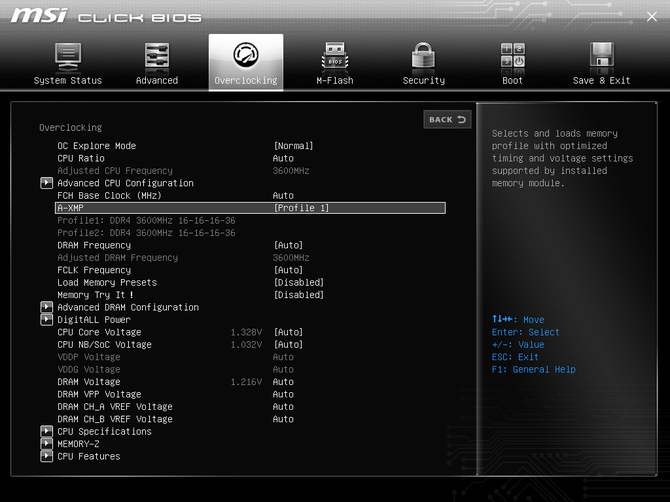Change Memory Try It ! [Disabled] value

[x=299, y=295]
